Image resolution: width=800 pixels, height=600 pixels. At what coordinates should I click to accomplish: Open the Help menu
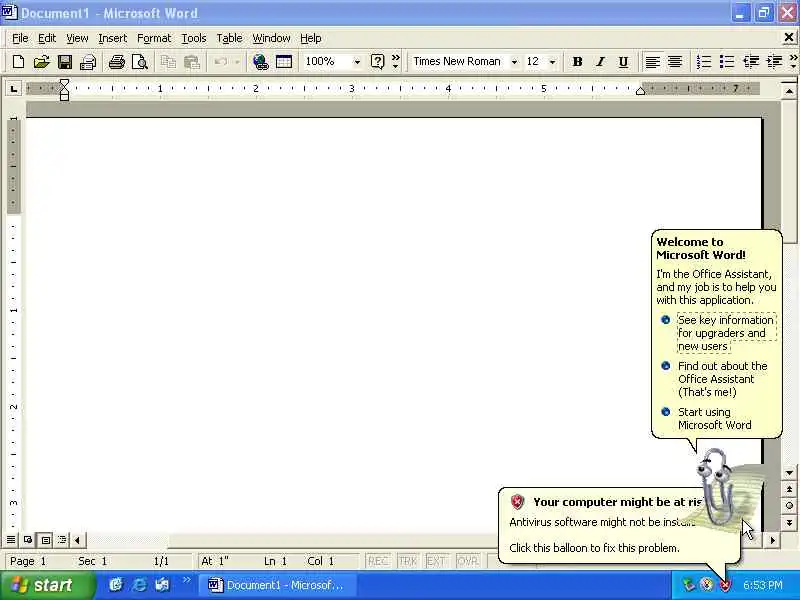click(x=311, y=38)
